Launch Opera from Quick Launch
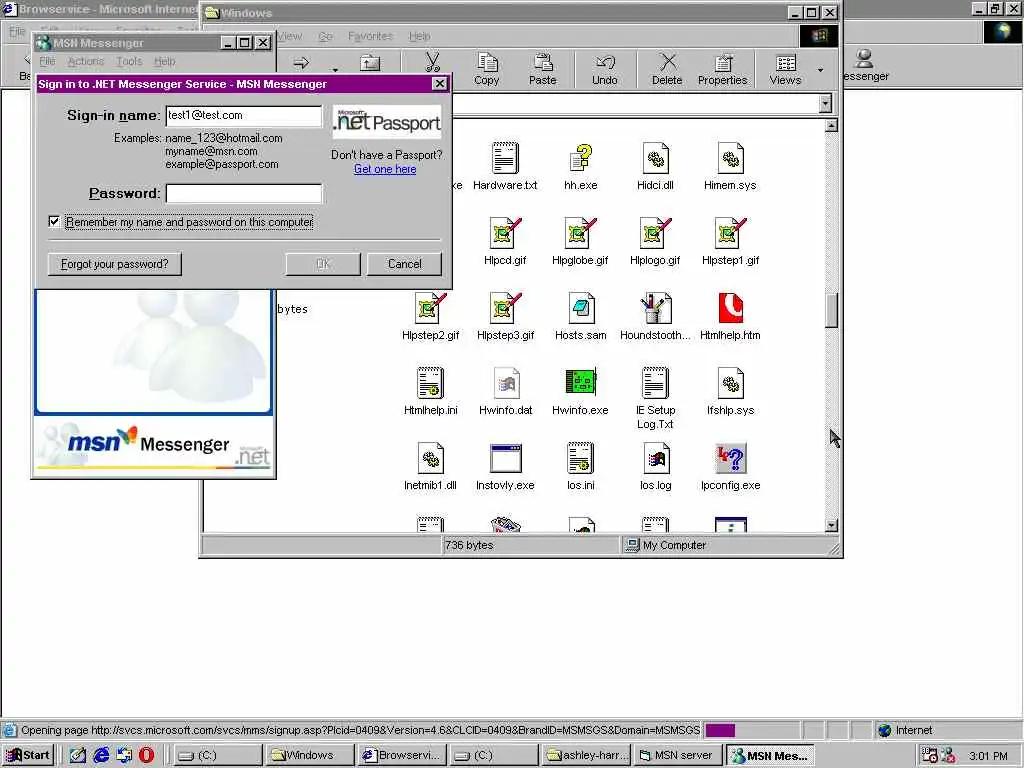1024x768 pixels. click(146, 756)
